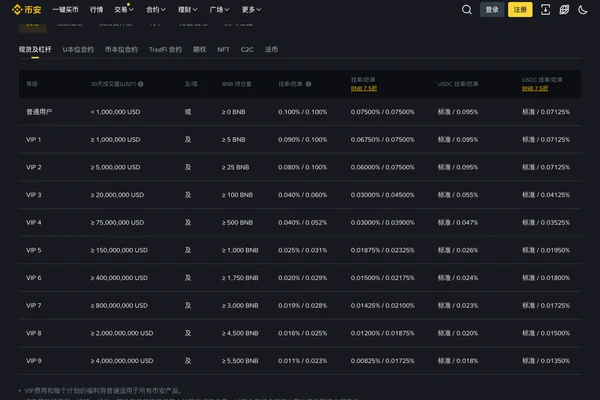
Task: Click '0.047%' USDC fee cell in VIP 4 row
Action: tap(458, 222)
